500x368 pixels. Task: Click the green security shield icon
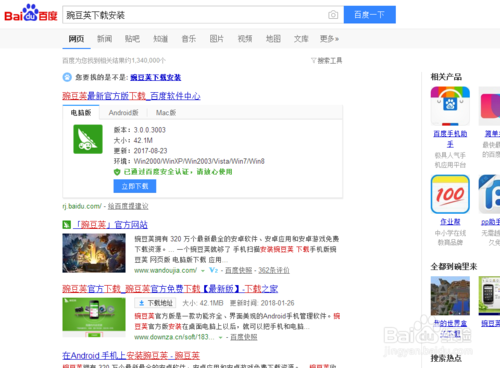[x=117, y=172]
